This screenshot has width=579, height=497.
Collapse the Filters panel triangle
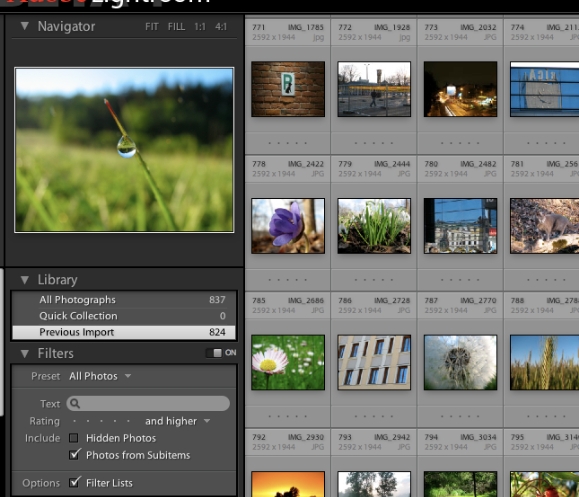(x=25, y=354)
